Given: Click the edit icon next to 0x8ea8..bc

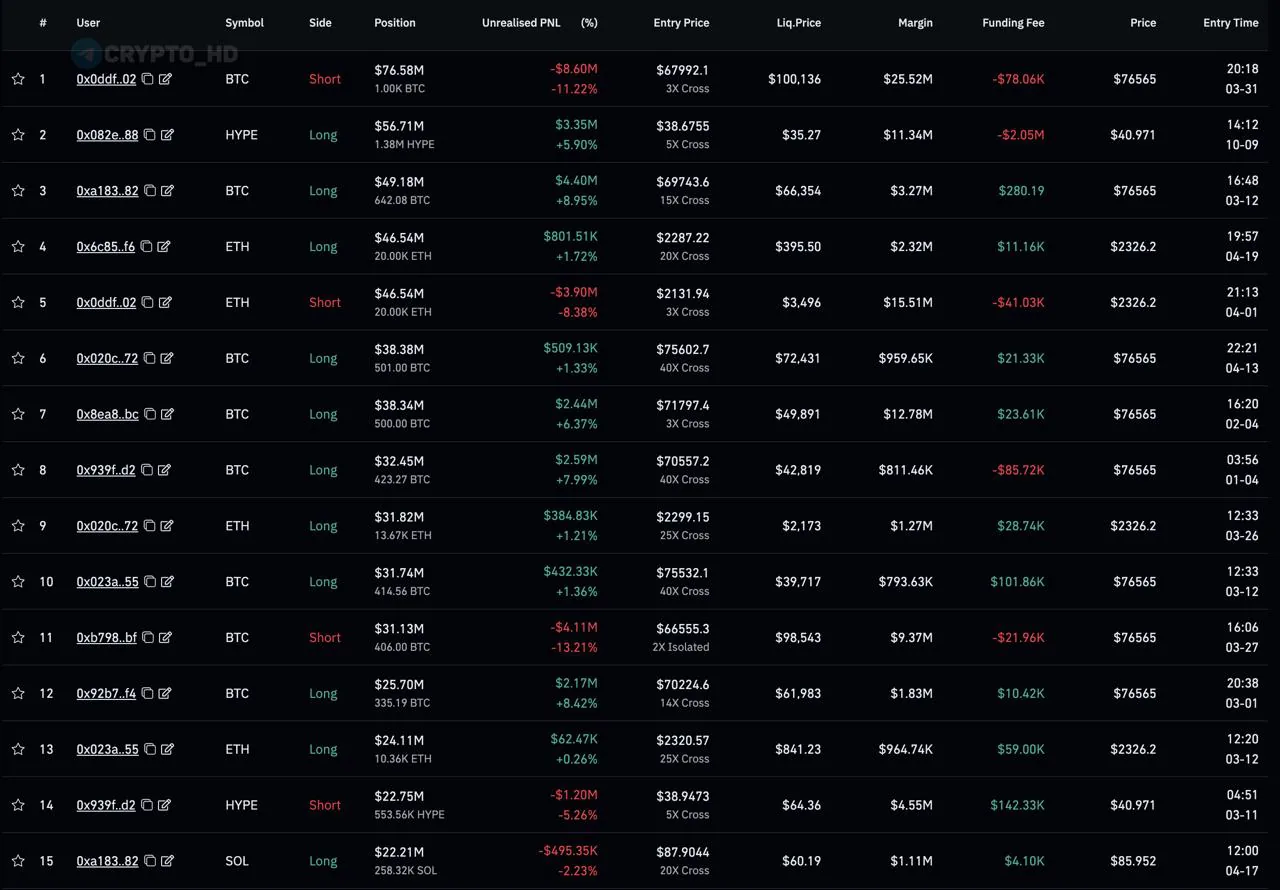Looking at the screenshot, I should 167,414.
